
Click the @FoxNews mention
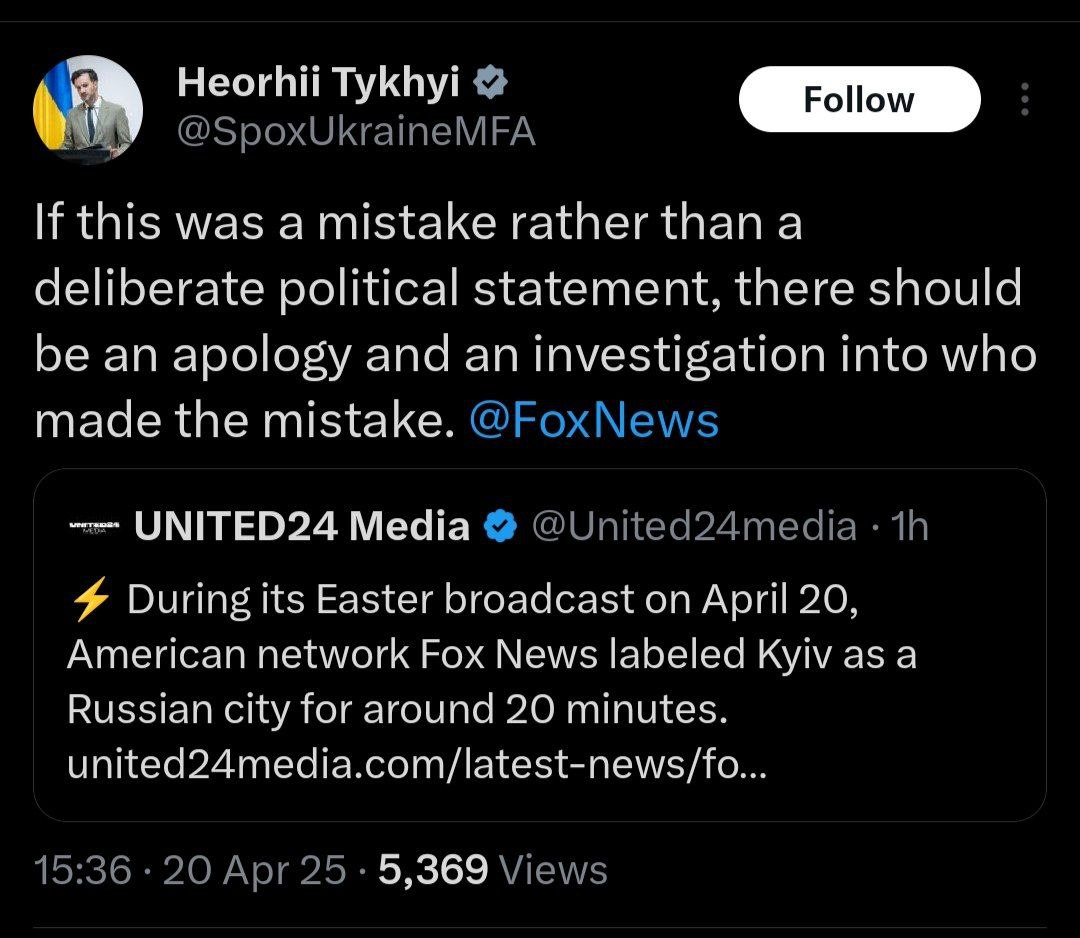coord(593,421)
